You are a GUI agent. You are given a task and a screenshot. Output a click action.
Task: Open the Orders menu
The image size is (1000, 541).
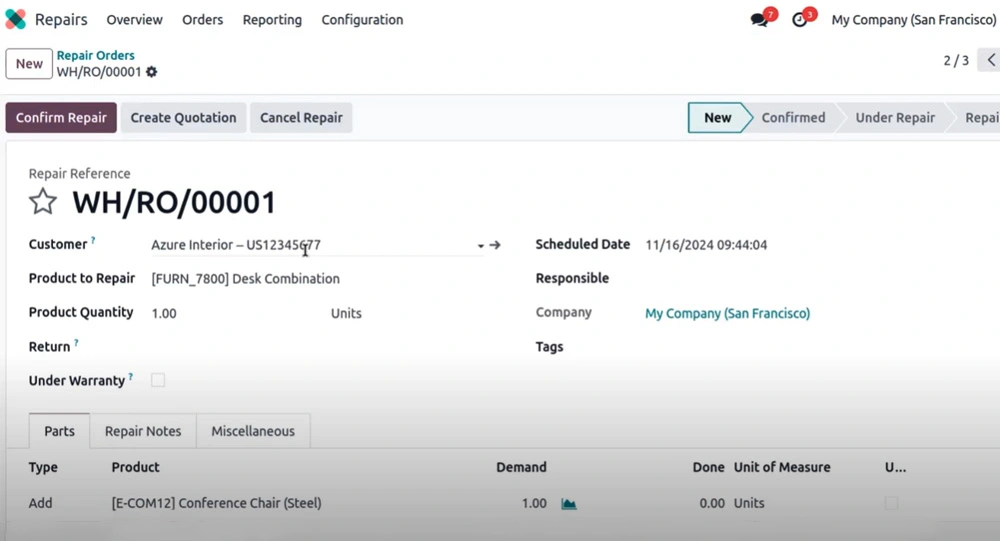[202, 20]
